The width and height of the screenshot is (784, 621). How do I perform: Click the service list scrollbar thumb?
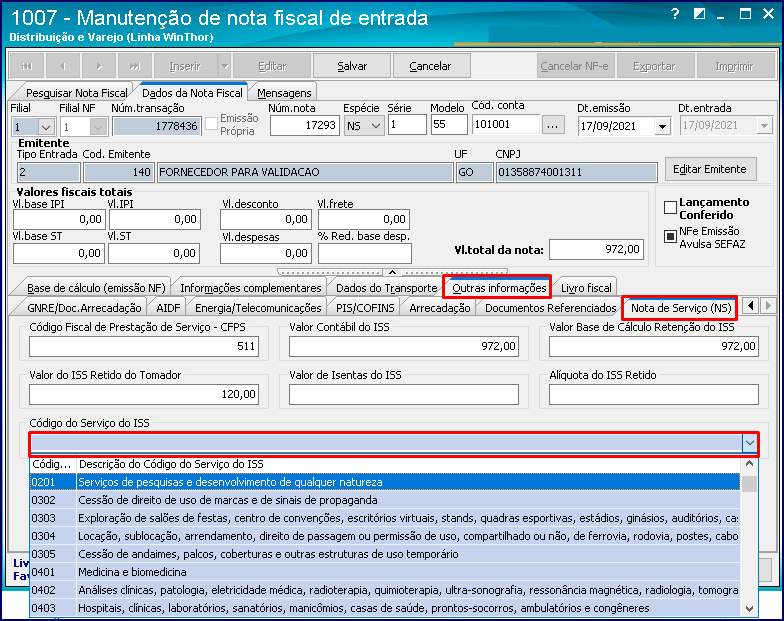click(x=749, y=484)
